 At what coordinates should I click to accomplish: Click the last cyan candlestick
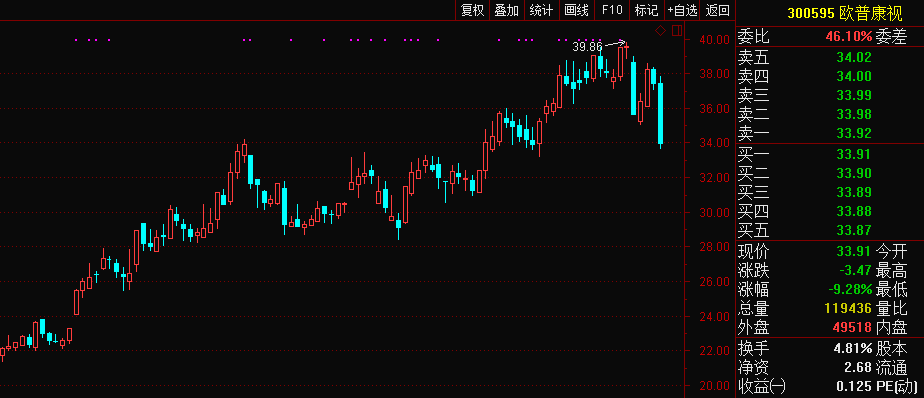661,112
